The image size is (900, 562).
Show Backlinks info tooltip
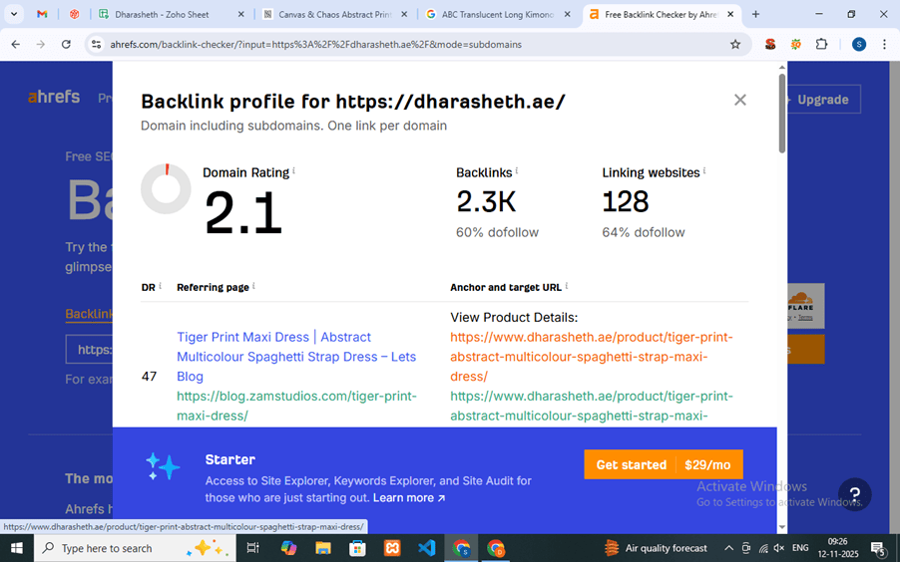click(x=517, y=170)
